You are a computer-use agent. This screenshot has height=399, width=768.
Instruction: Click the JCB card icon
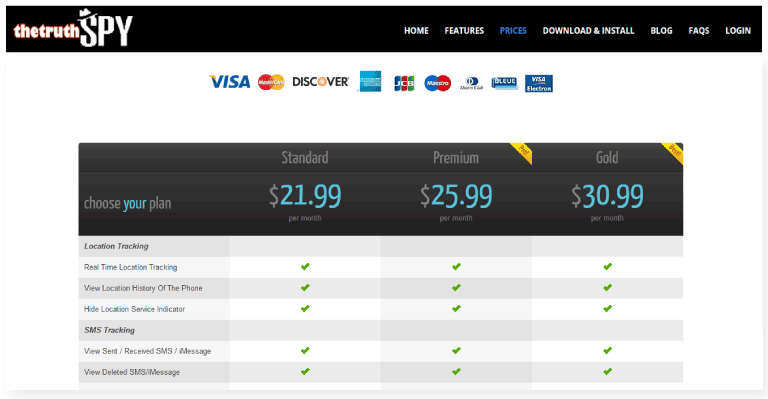404,83
